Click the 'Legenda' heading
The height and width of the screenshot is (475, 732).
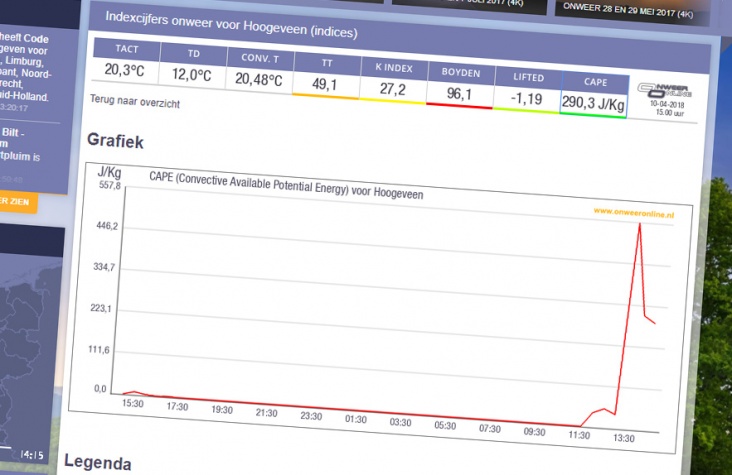(97, 463)
